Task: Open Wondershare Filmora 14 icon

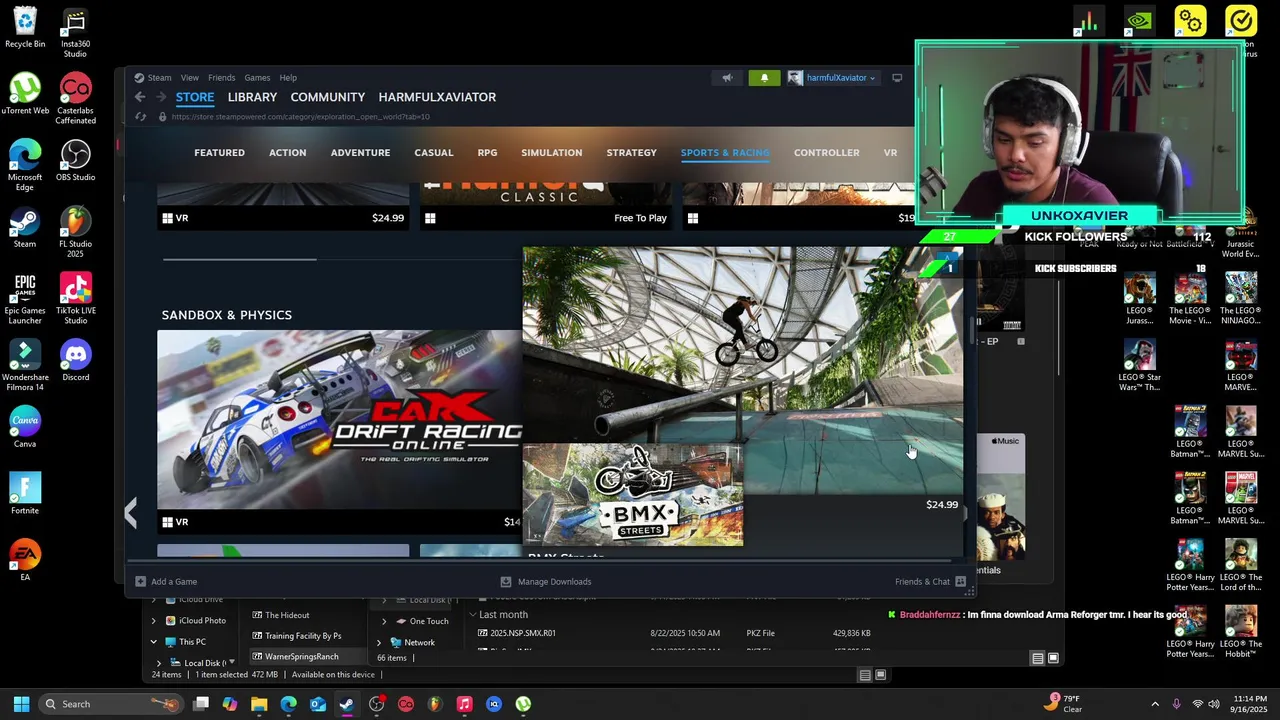Action: point(25,366)
